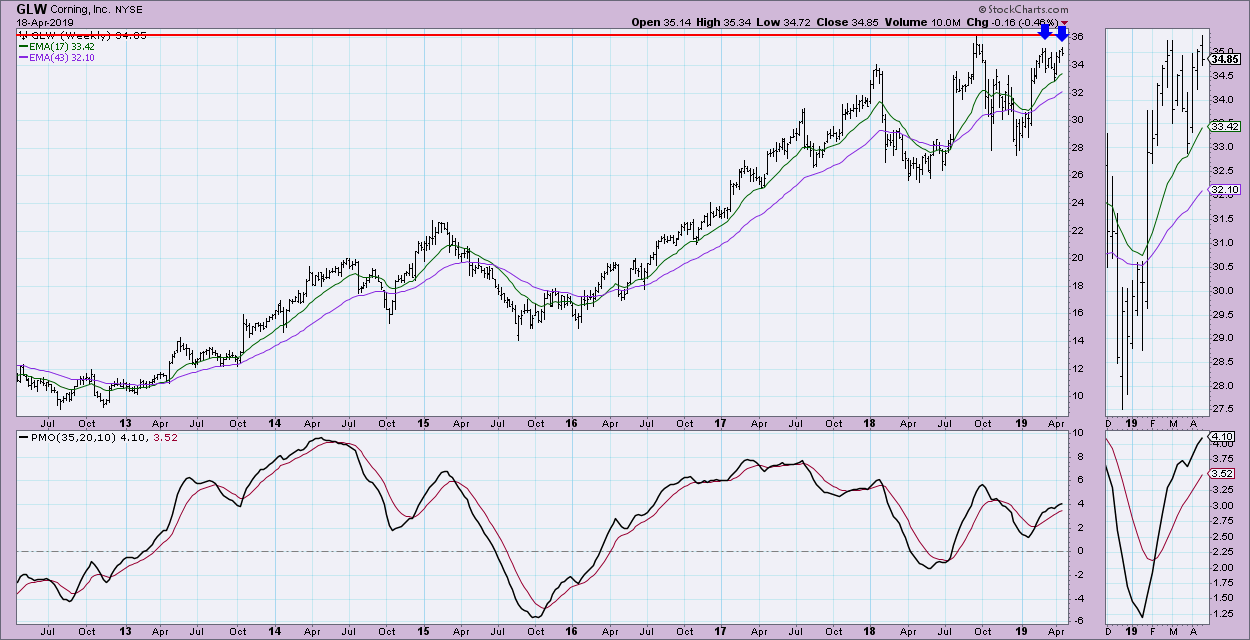This screenshot has height=640, width=1250.
Task: Click the 32.10 purple EMA tag in the zoom panel
Action: (x=1225, y=190)
